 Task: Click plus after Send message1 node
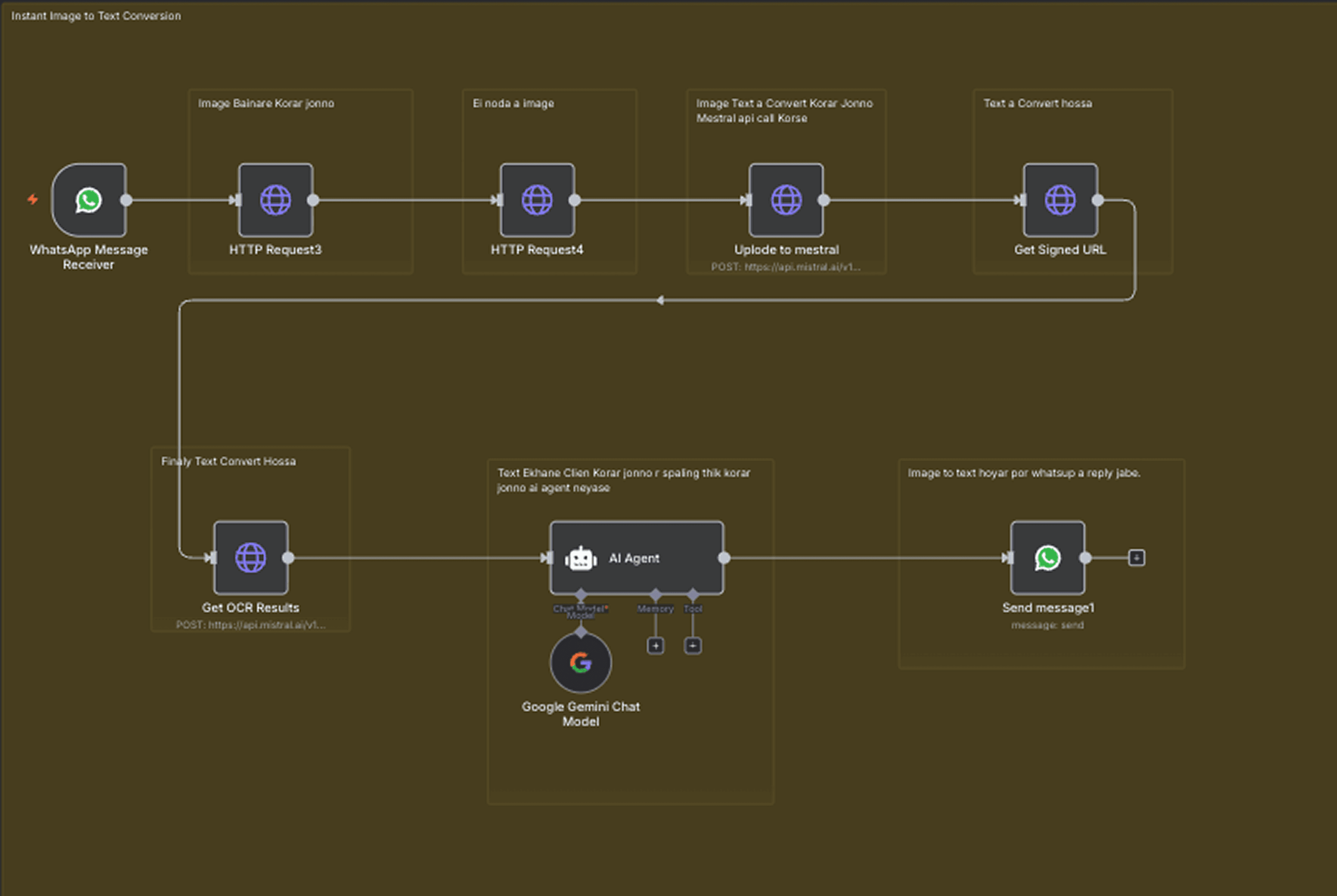coord(1136,558)
